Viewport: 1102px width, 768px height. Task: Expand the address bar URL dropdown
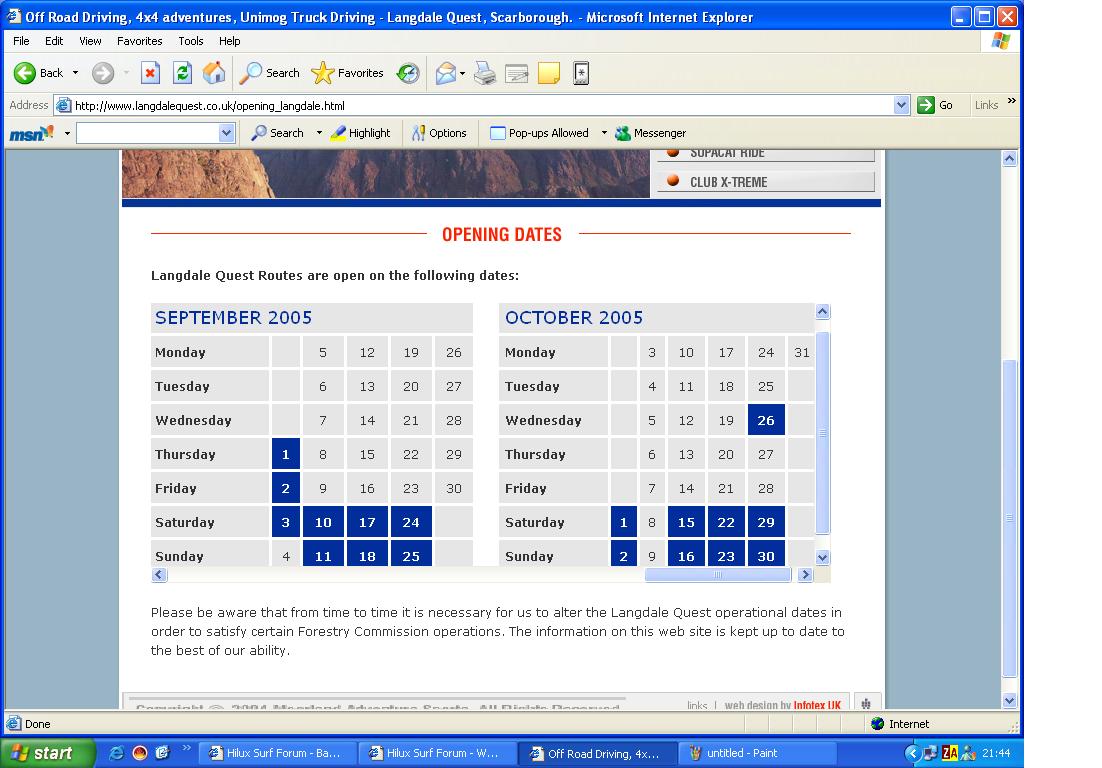(901, 105)
